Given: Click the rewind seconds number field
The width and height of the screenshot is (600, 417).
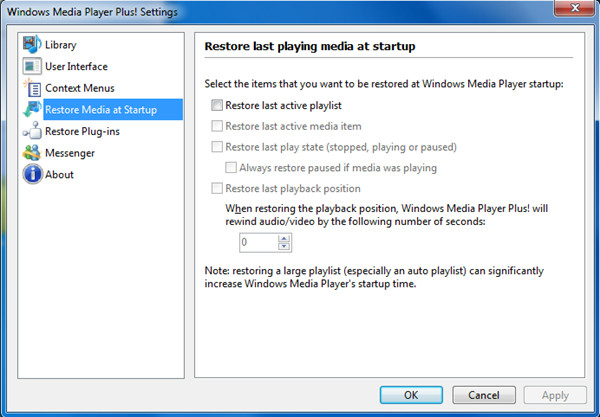Looking at the screenshot, I should pos(259,243).
